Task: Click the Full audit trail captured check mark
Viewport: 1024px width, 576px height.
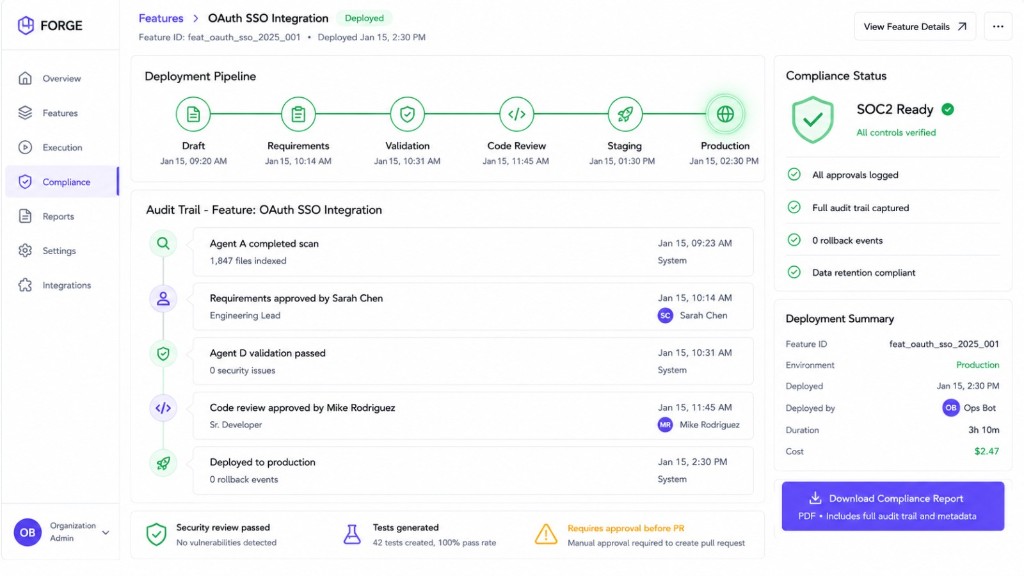Action: tap(794, 207)
